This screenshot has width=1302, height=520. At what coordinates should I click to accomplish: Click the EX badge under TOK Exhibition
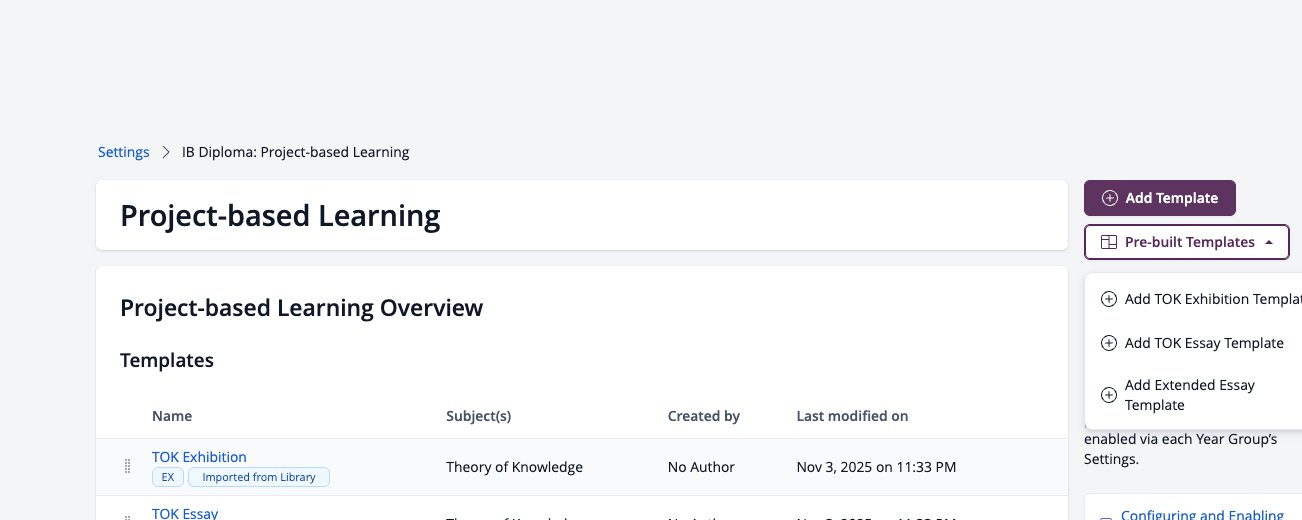167,477
